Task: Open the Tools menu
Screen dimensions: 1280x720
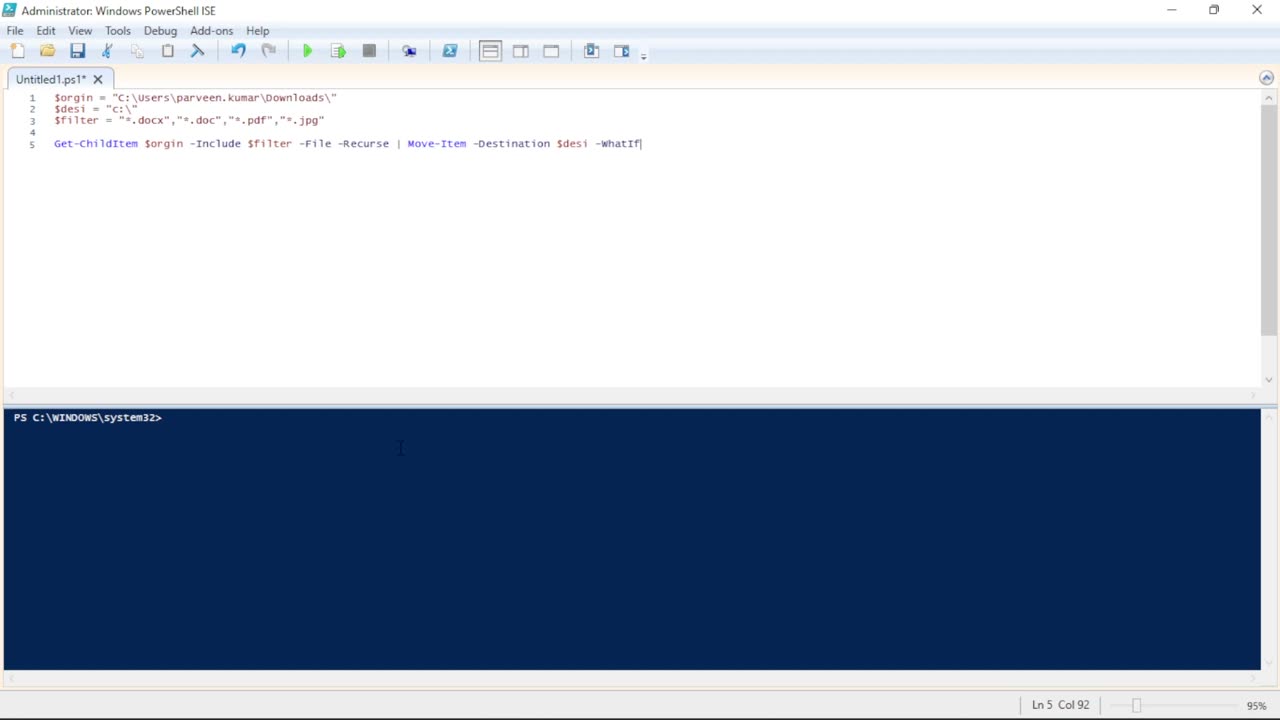Action: coord(118,31)
